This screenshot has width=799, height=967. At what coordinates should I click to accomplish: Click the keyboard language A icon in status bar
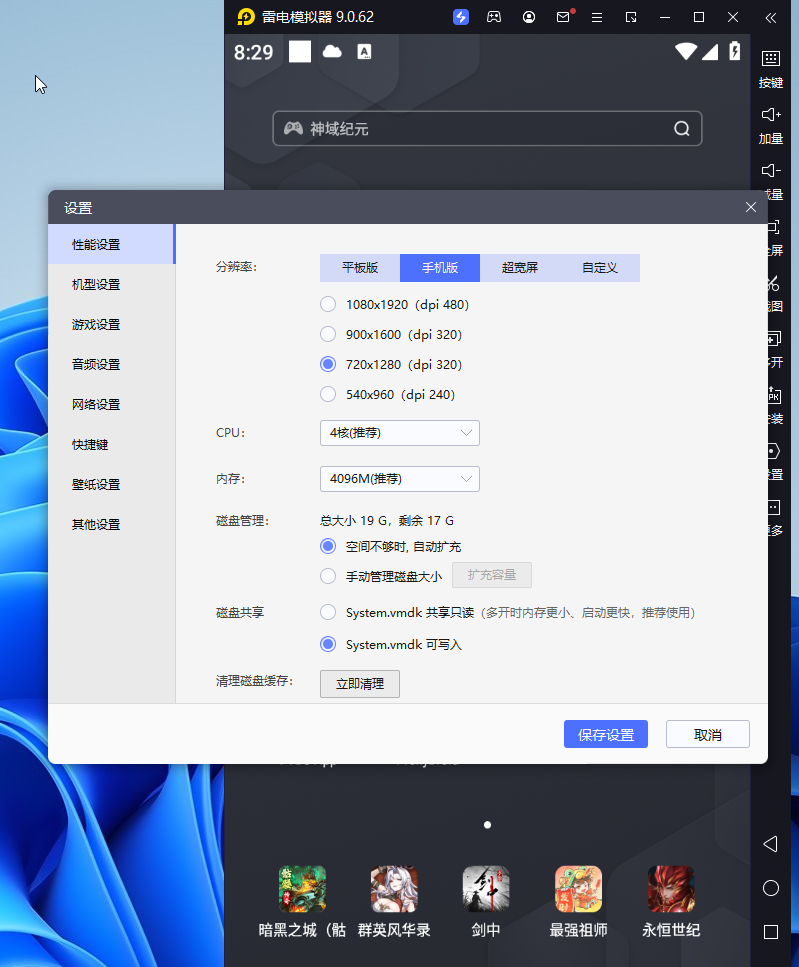(364, 52)
